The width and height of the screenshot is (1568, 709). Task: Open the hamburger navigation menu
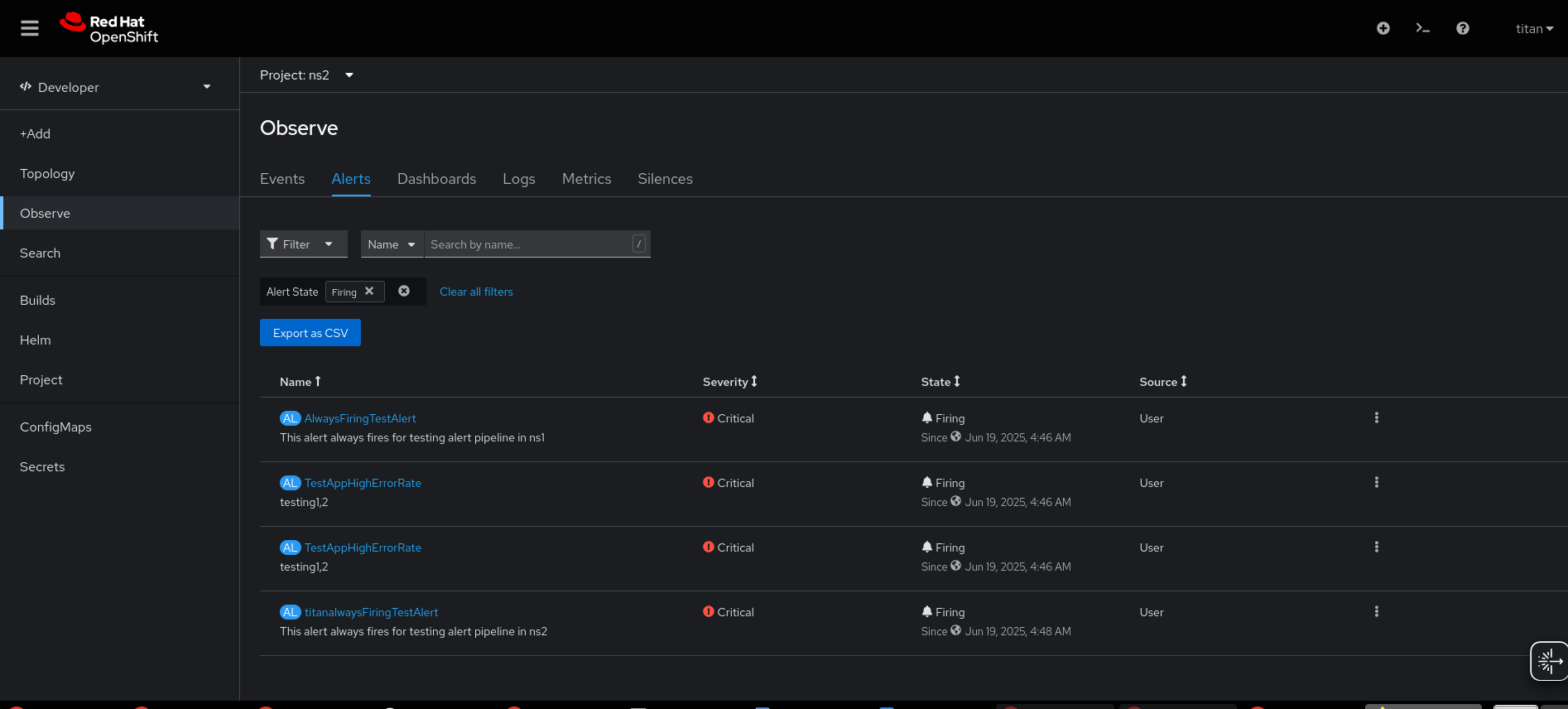click(x=30, y=28)
